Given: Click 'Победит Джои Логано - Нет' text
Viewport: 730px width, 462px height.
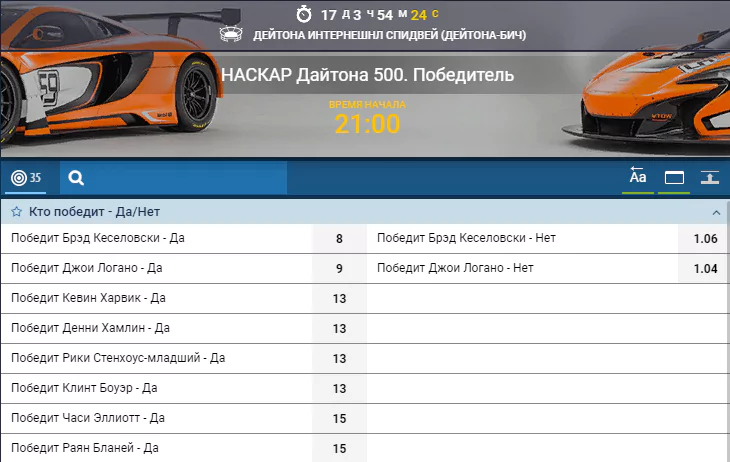Looking at the screenshot, I should pyautogui.click(x=455, y=268).
